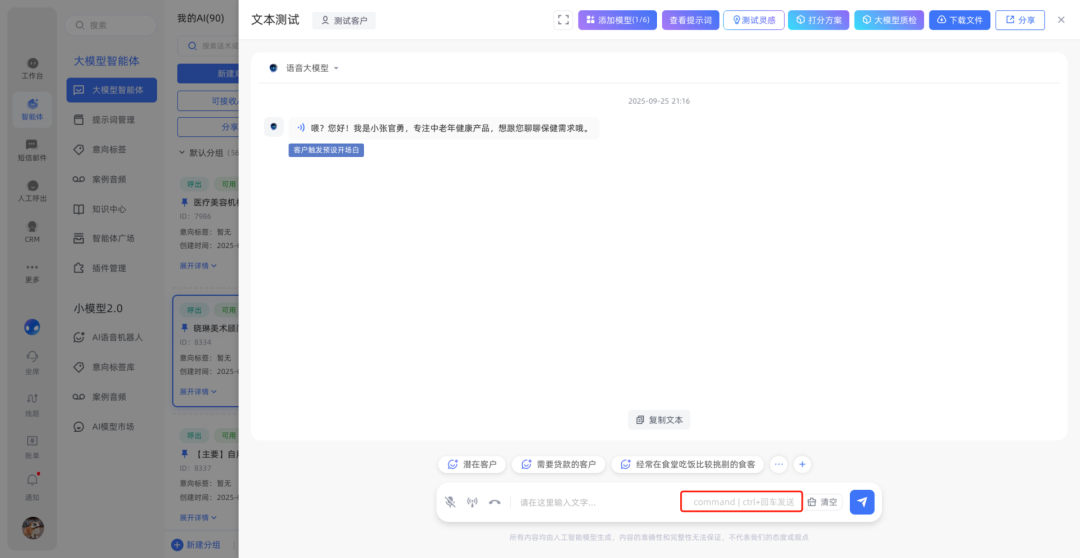Select the 潜在客户 preset chip

click(472, 464)
